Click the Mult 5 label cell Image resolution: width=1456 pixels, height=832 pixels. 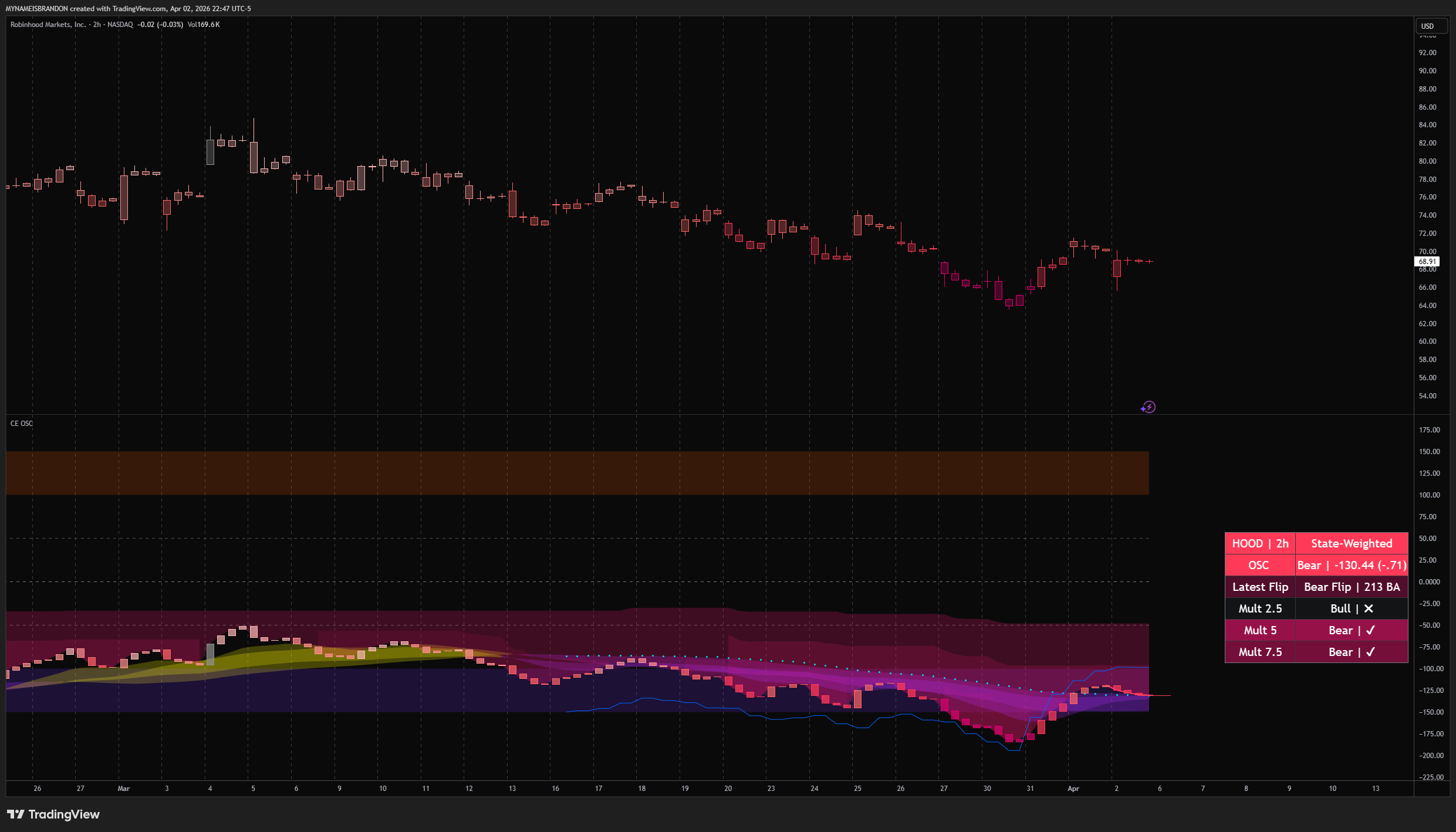[x=1260, y=630]
